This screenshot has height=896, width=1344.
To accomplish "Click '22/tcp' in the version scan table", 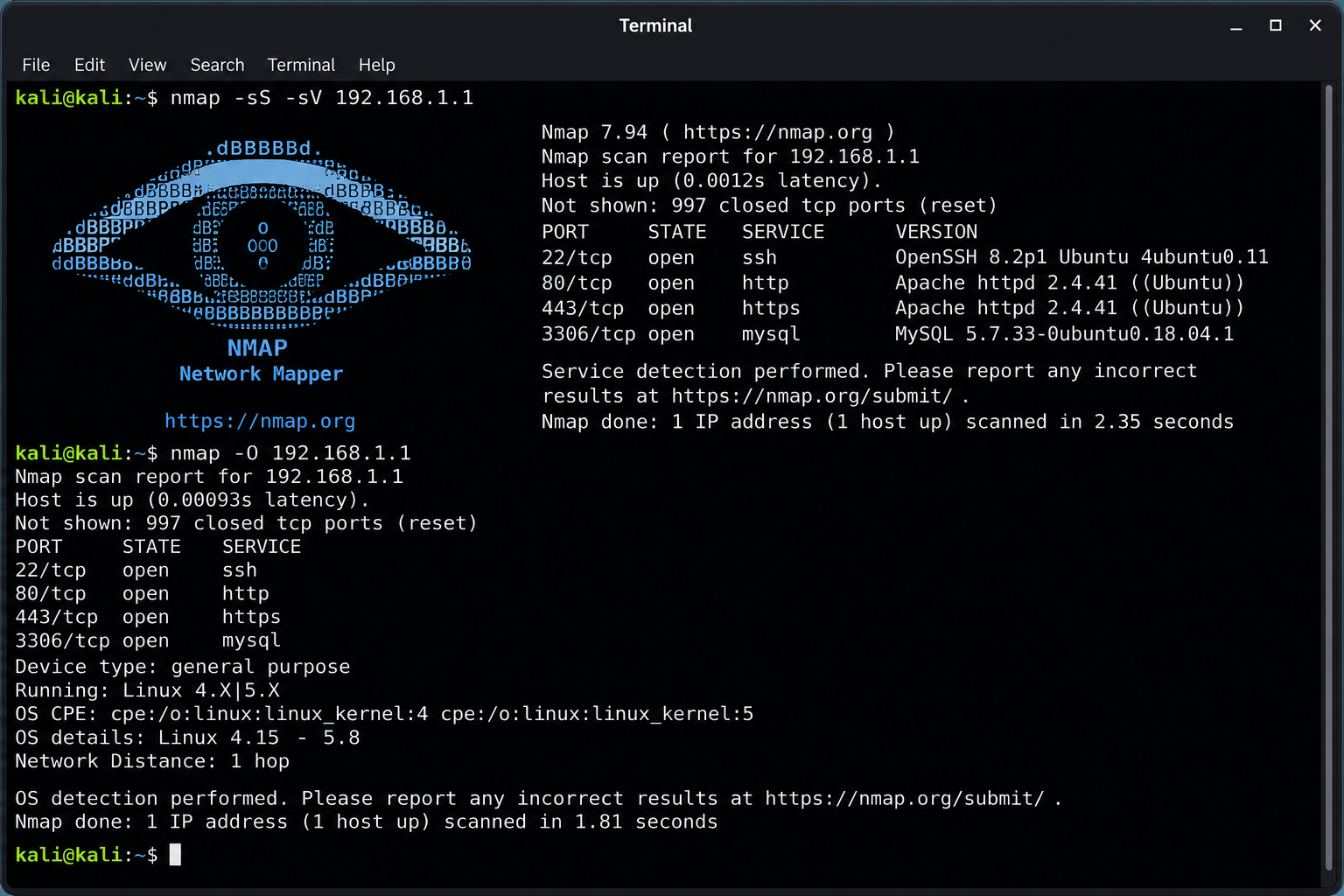I will click(x=577, y=257).
